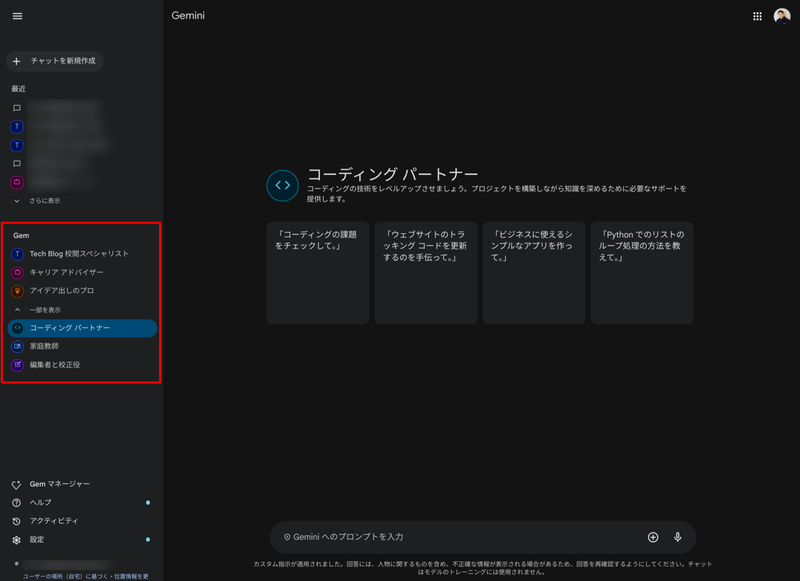This screenshot has width=800, height=581.
Task: Select Tech Blog 校閲スペシャリスト Gem
Action: tap(82, 254)
